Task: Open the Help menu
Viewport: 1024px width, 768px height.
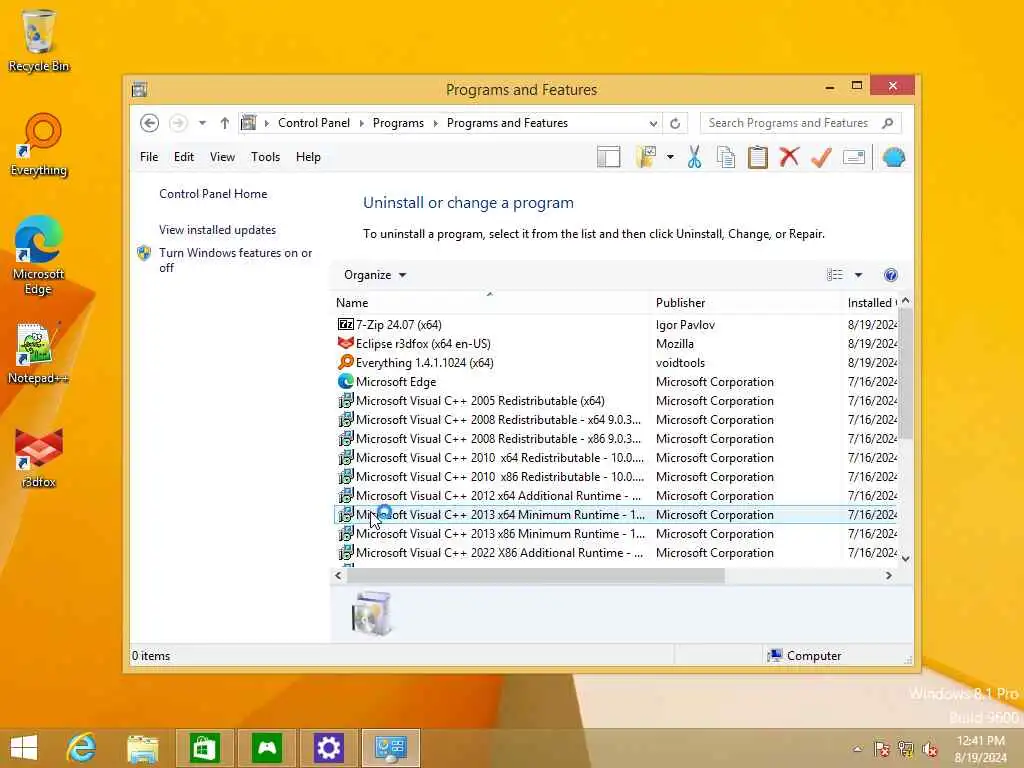Action: pyautogui.click(x=308, y=157)
